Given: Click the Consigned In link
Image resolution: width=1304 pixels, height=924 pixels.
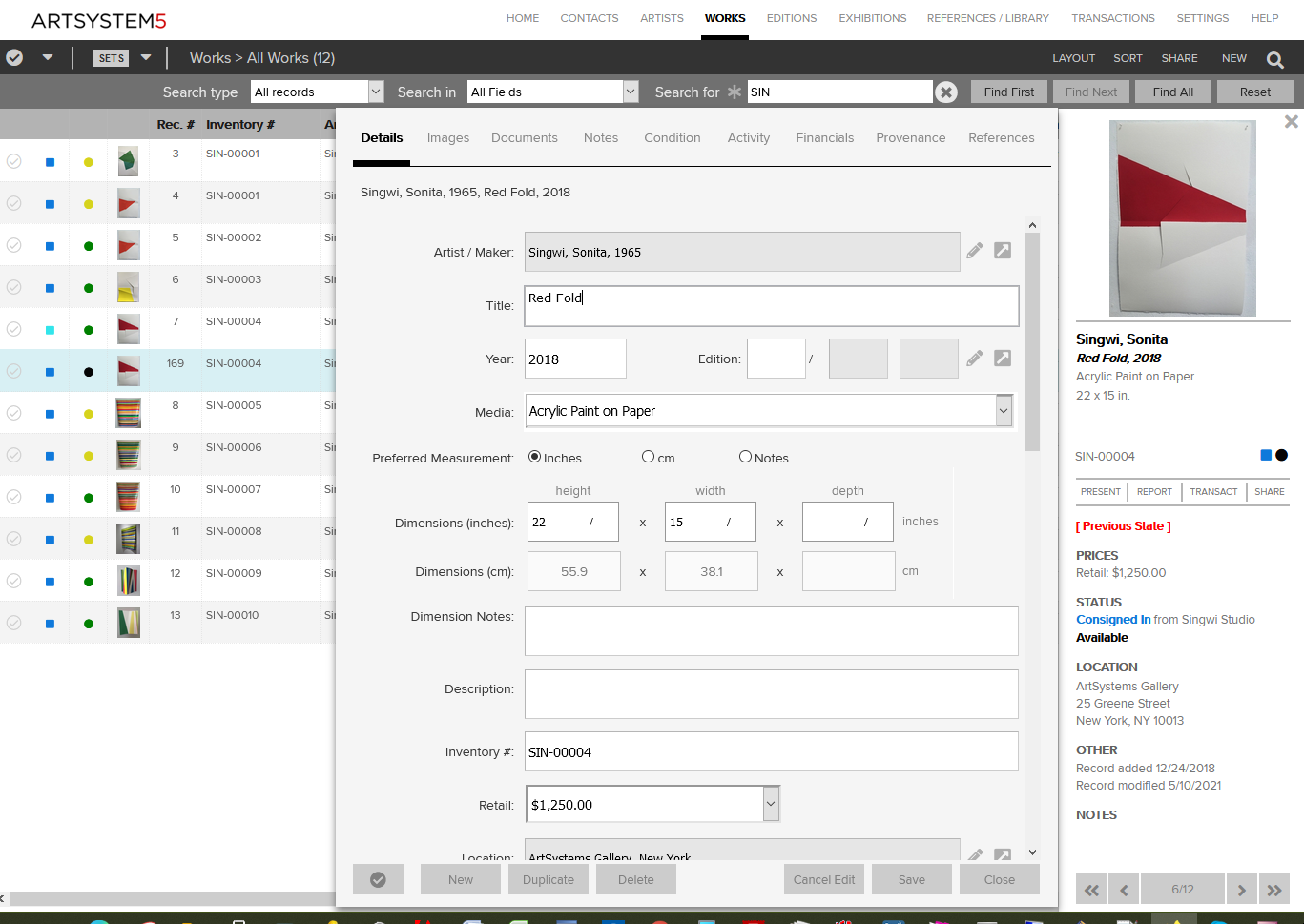Looking at the screenshot, I should (1113, 620).
